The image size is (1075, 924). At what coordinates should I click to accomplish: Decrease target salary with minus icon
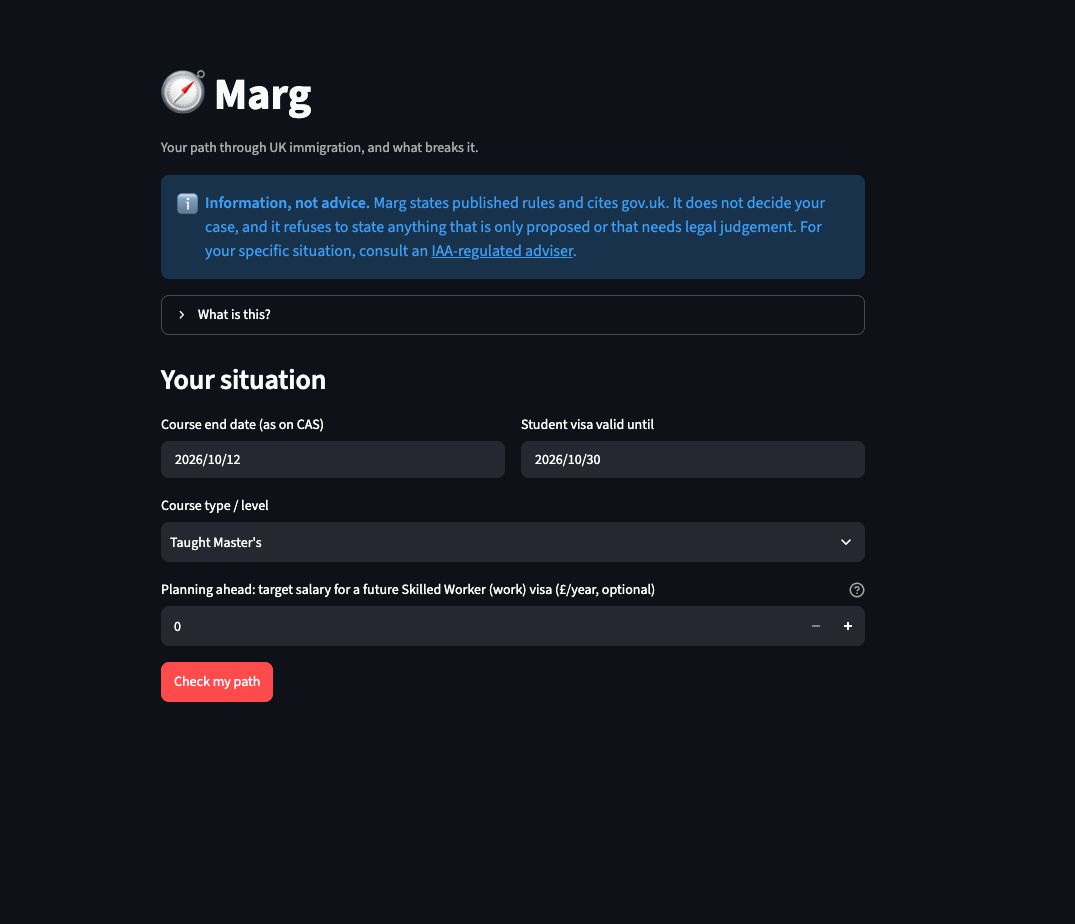click(816, 626)
